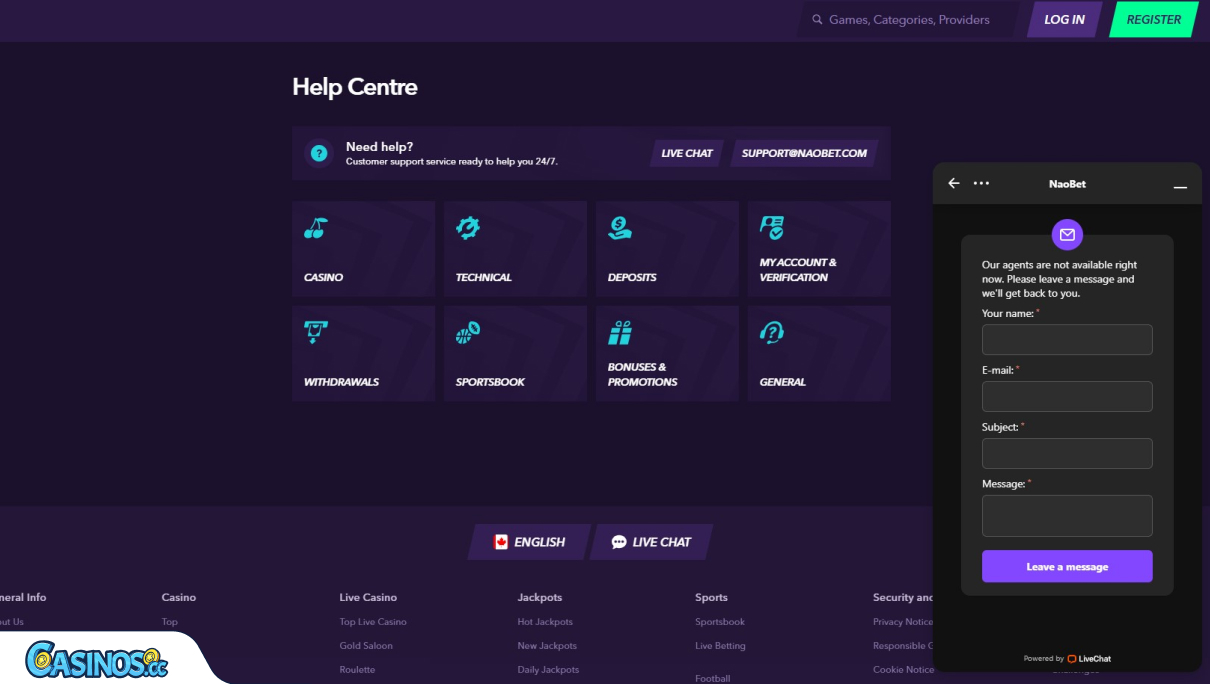Open the New Jackpots footer link

(x=547, y=646)
